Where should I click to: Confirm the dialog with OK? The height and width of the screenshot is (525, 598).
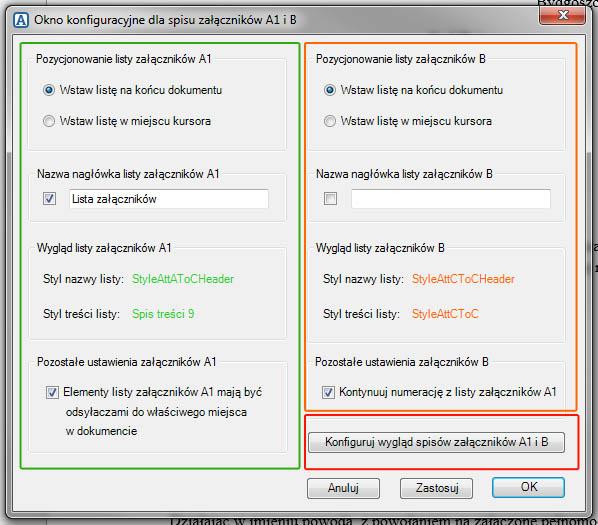(528, 487)
